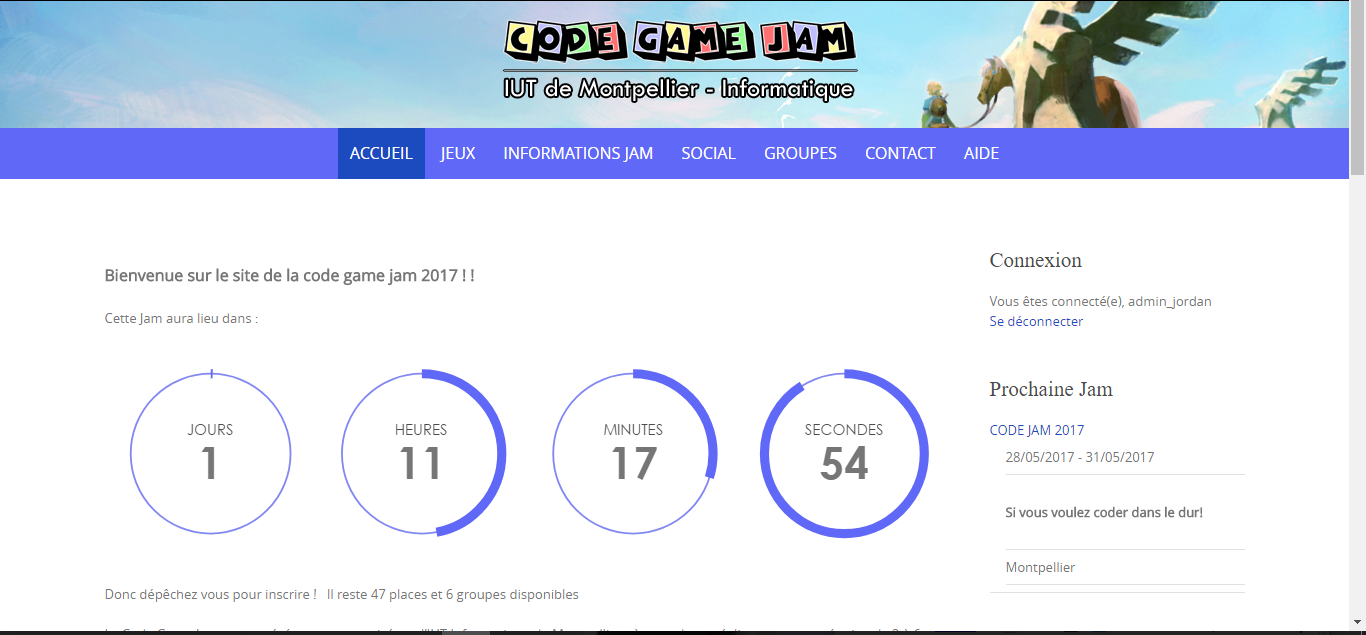The width and height of the screenshot is (1366, 635).
Task: Click the Secondes countdown circle
Action: pyautogui.click(x=844, y=454)
